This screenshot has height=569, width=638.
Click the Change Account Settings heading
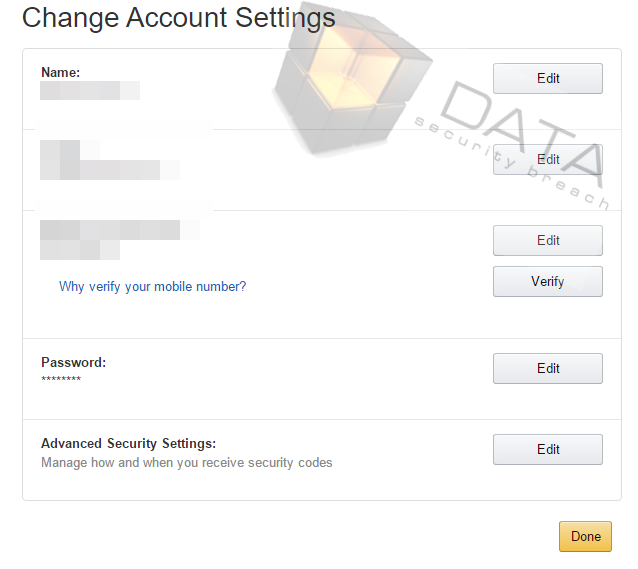[x=179, y=18]
